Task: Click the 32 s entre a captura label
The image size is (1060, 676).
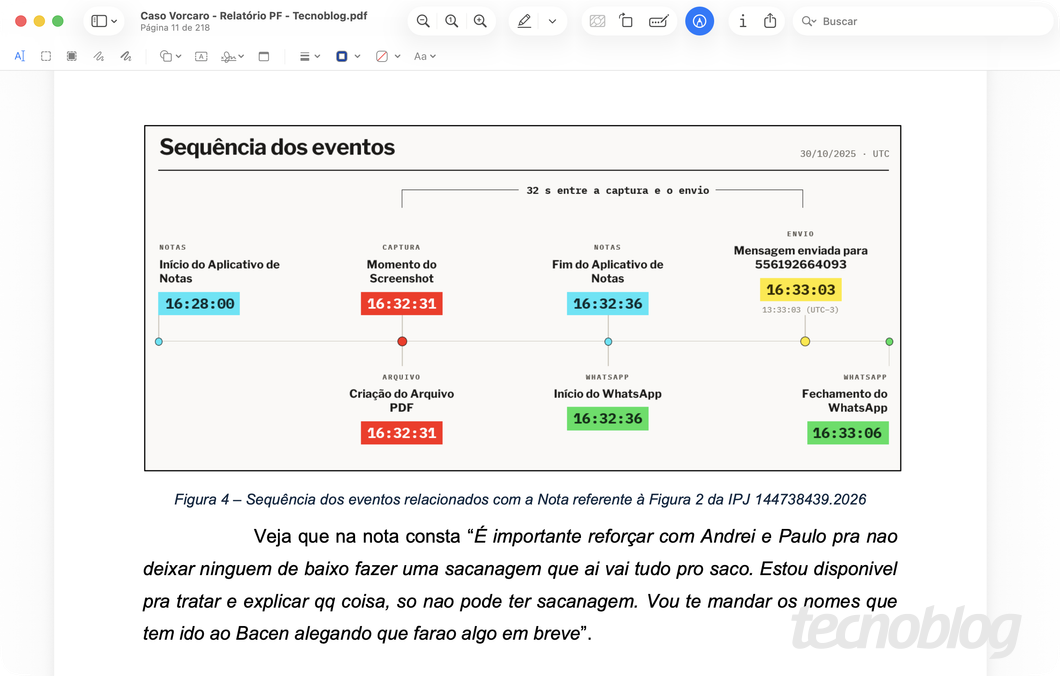Action: pyautogui.click(x=618, y=191)
